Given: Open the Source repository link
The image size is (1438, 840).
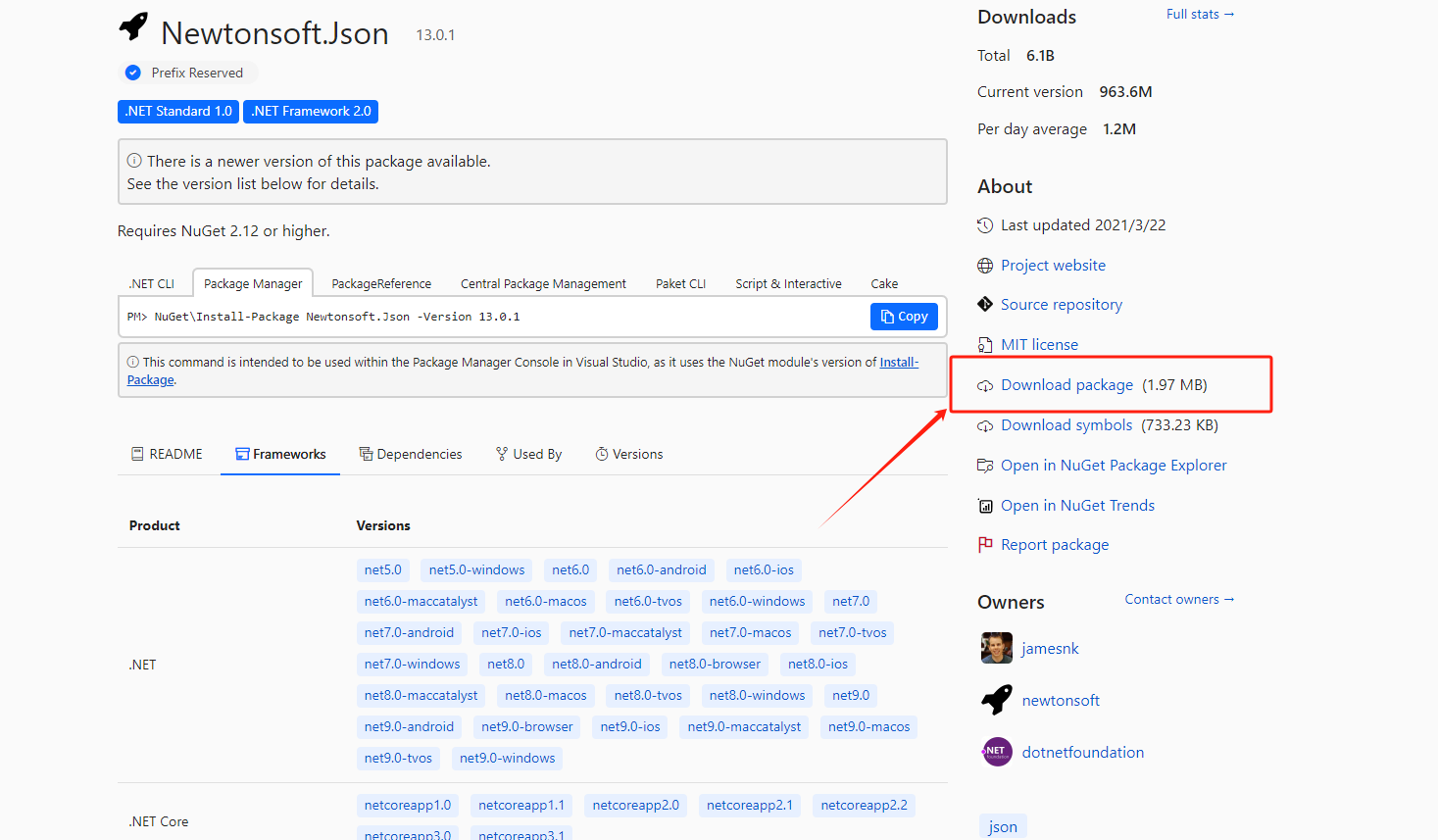Looking at the screenshot, I should (x=1062, y=305).
